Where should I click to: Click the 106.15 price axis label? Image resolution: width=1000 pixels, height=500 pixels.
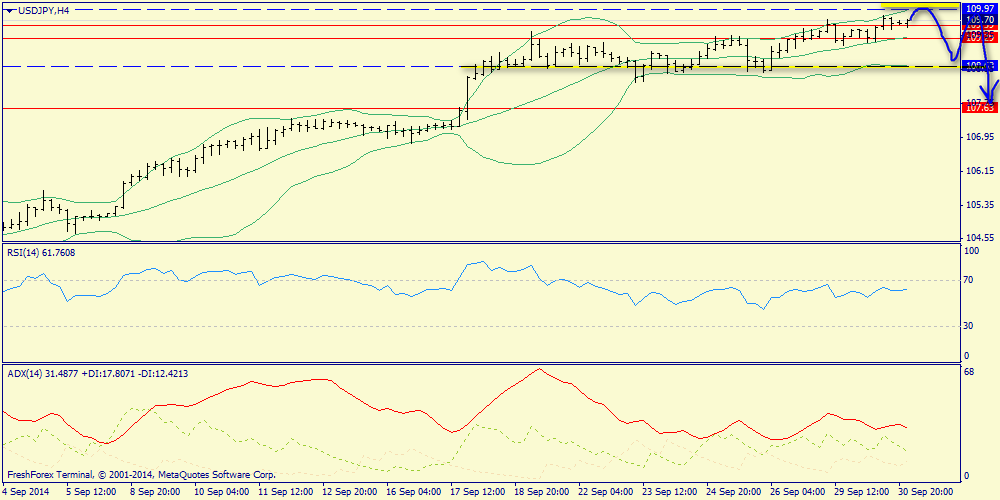981,172
